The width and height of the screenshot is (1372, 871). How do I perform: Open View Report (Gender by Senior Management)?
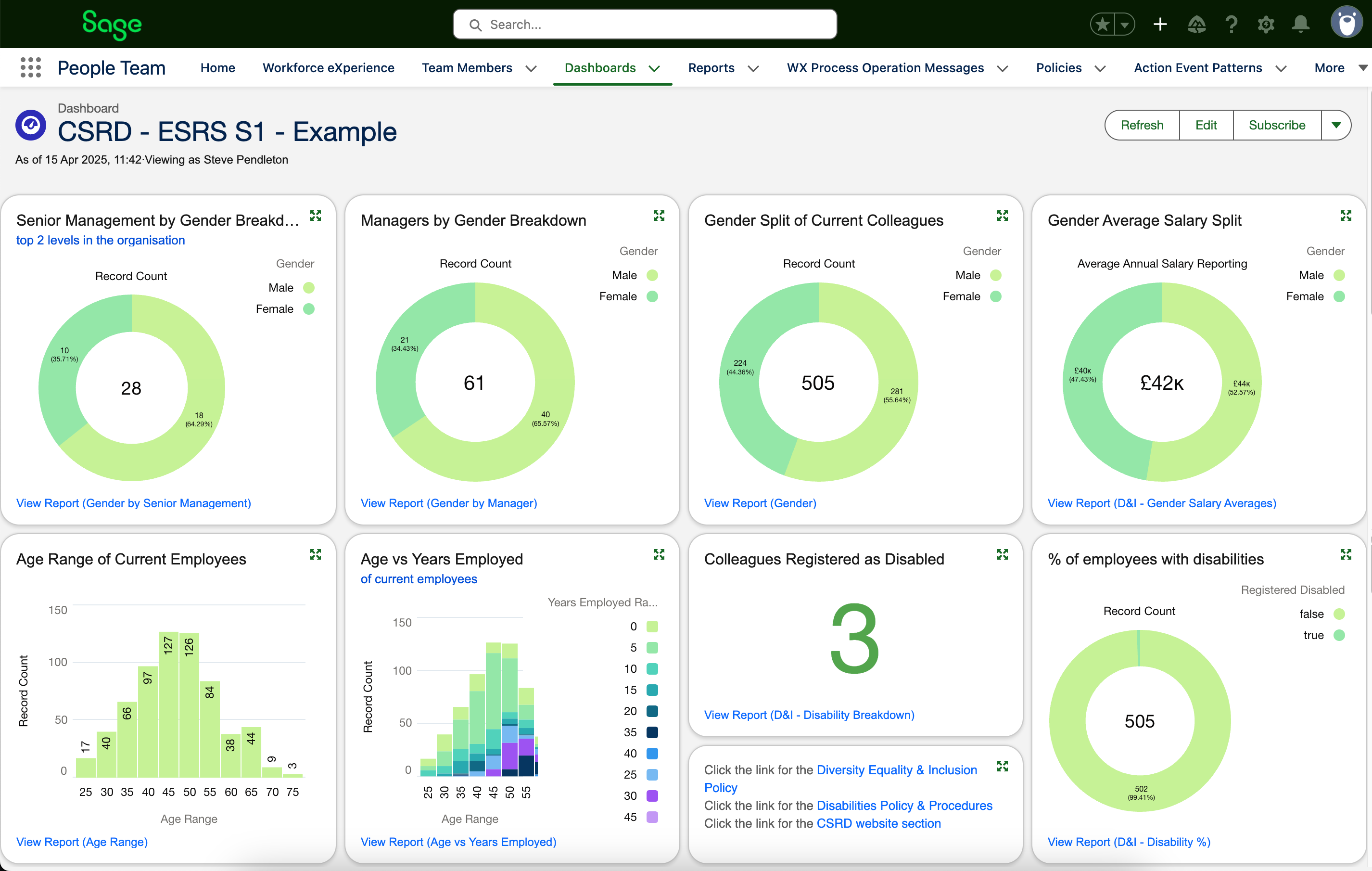pos(133,503)
